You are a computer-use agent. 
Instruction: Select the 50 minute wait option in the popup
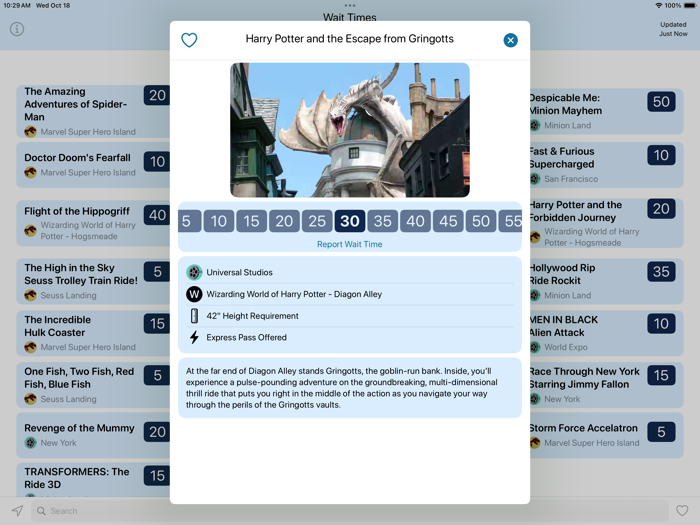[481, 221]
